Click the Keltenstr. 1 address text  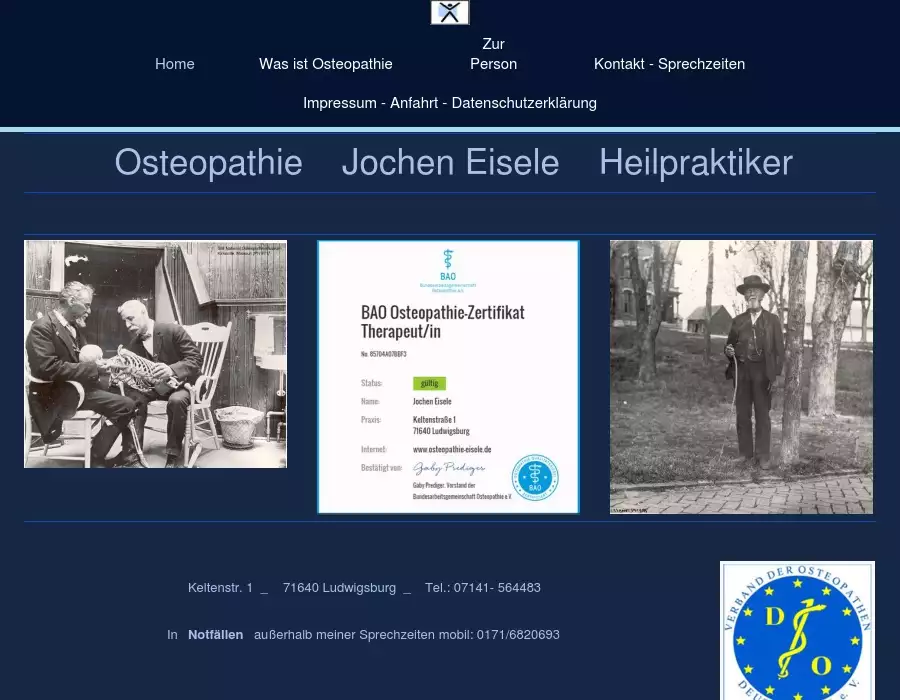(220, 588)
